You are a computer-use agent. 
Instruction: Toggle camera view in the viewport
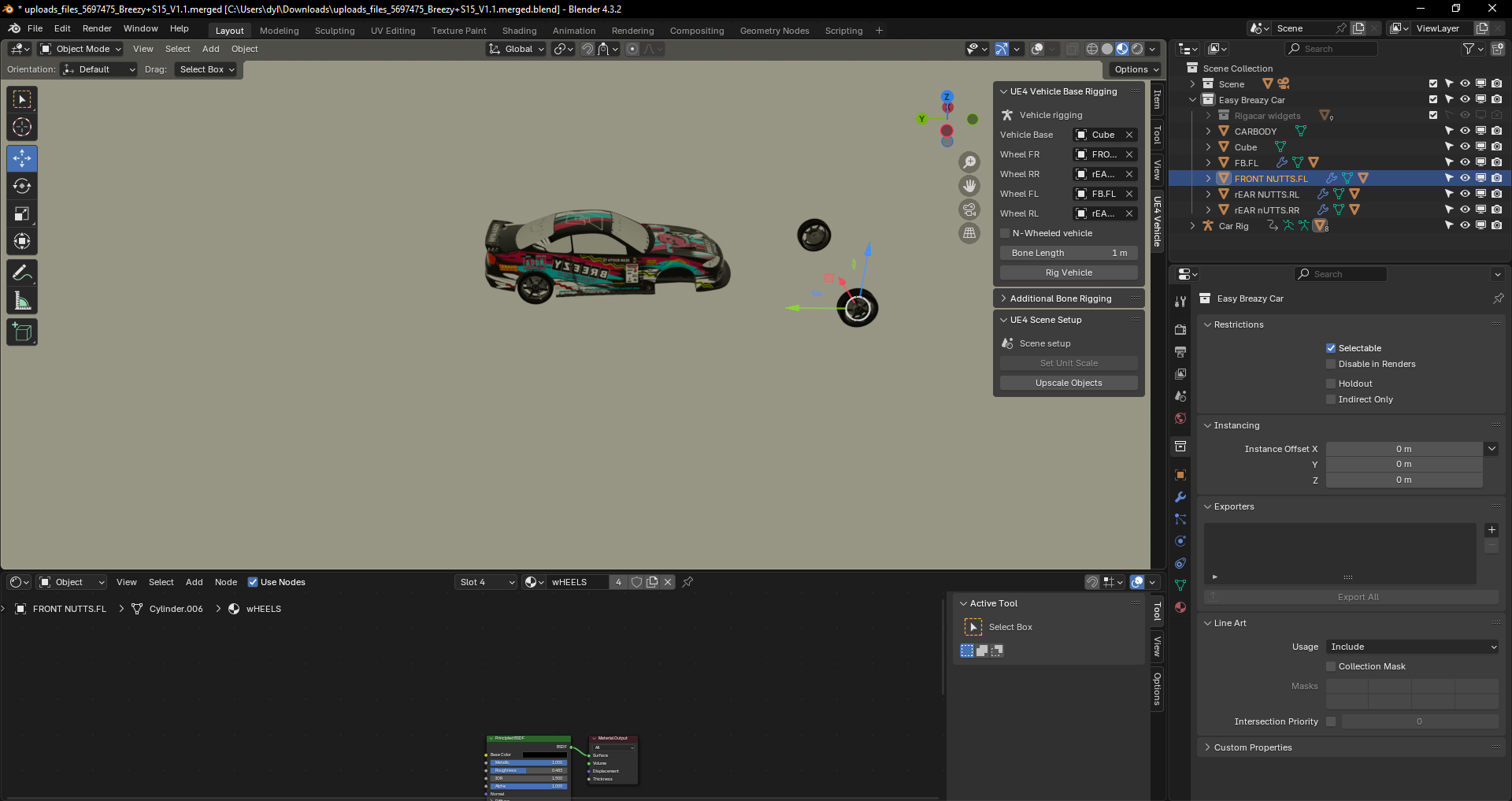(x=969, y=210)
